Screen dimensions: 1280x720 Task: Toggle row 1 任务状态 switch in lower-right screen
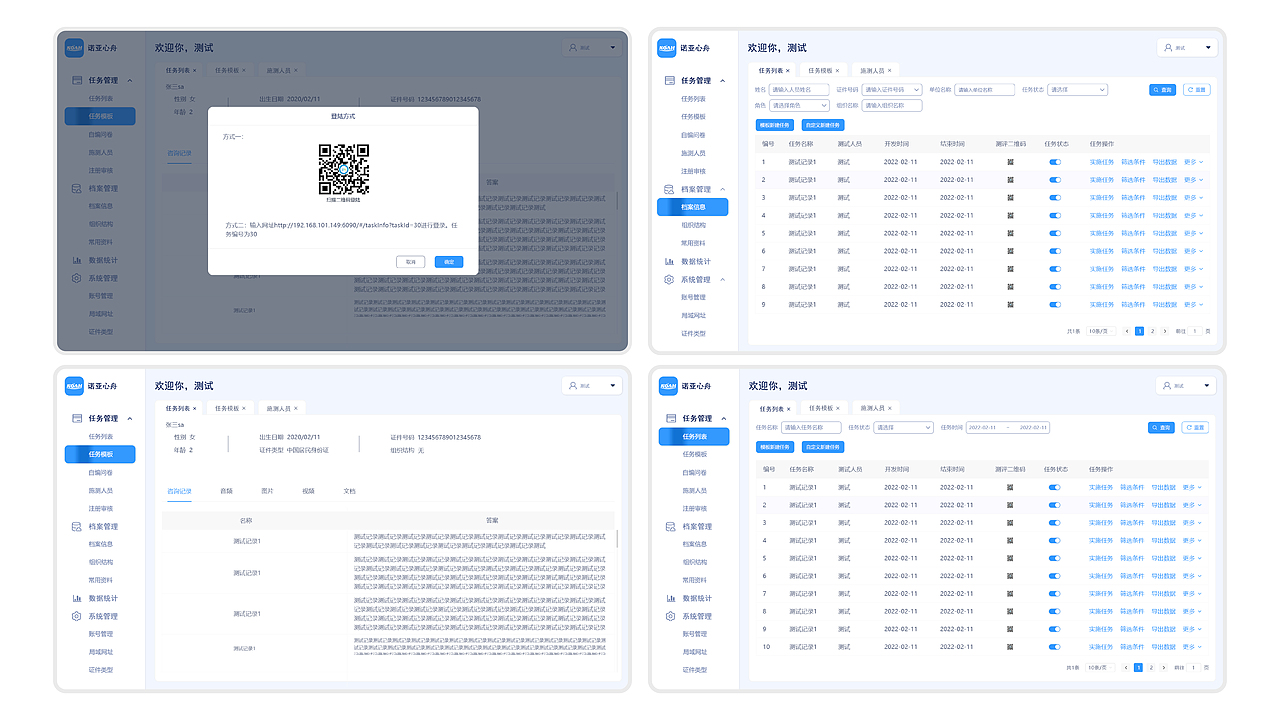coord(1055,488)
